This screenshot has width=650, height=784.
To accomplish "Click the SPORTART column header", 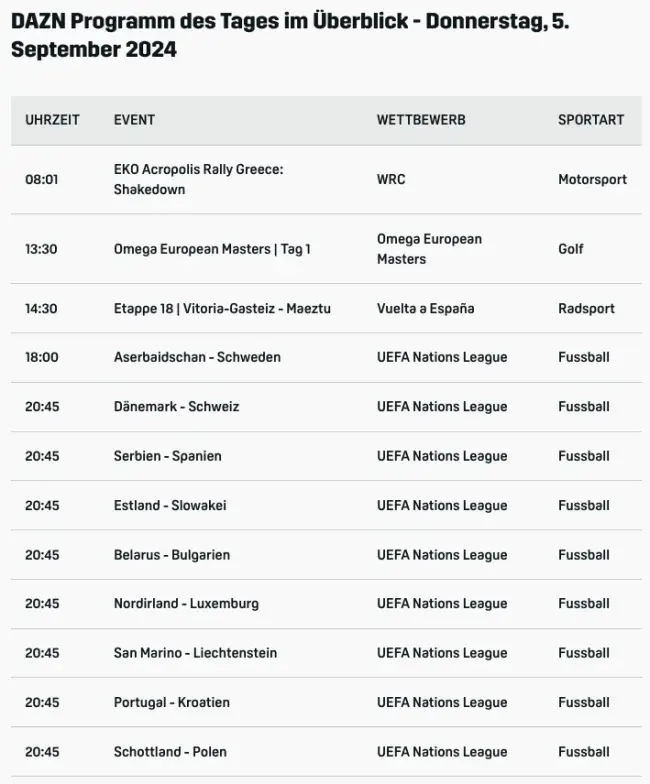I will coord(590,120).
